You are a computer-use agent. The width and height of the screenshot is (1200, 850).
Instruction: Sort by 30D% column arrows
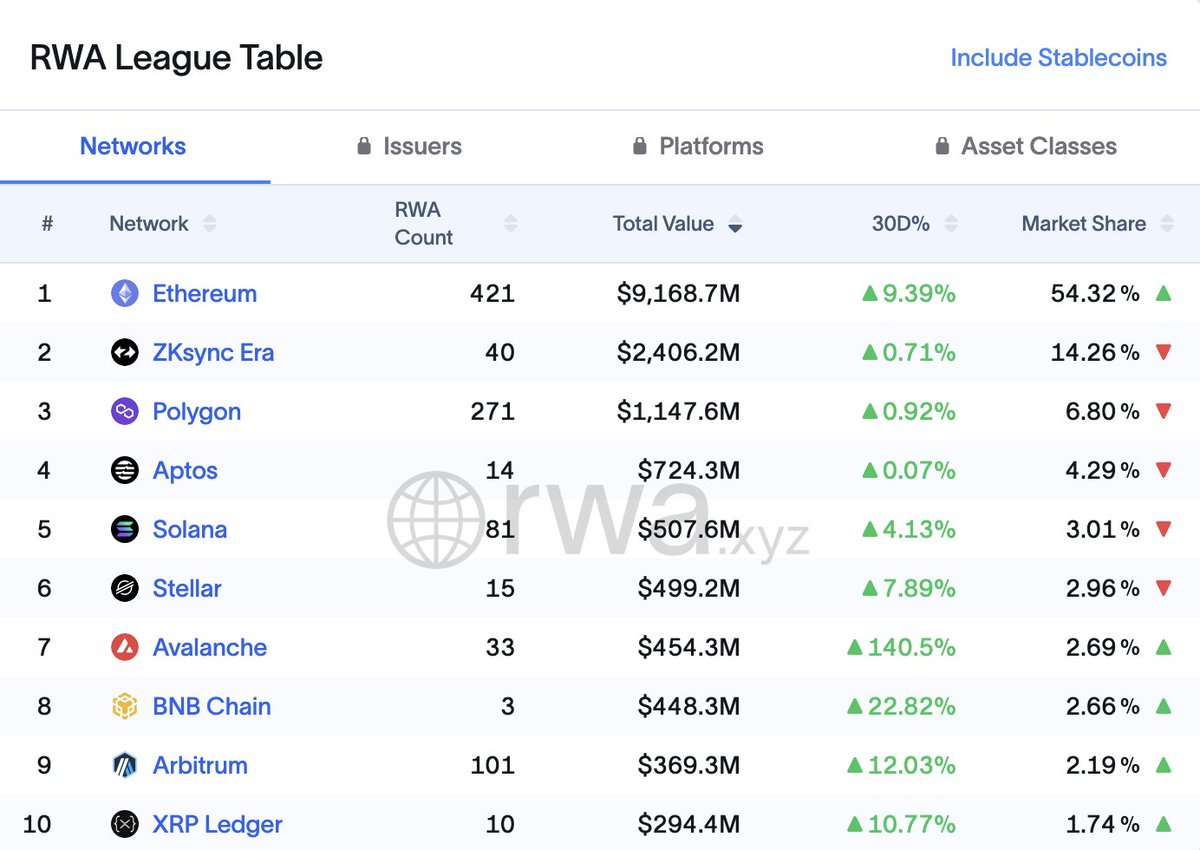[x=950, y=224]
